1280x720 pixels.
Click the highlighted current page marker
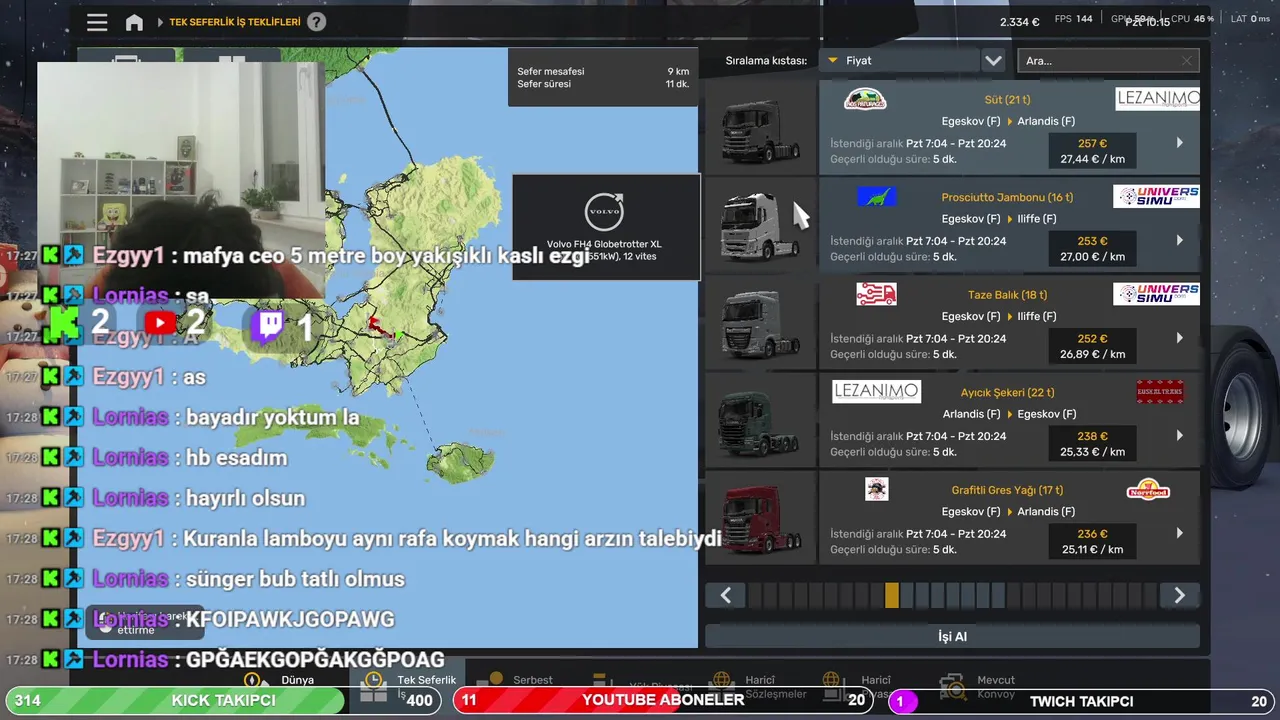tap(891, 596)
